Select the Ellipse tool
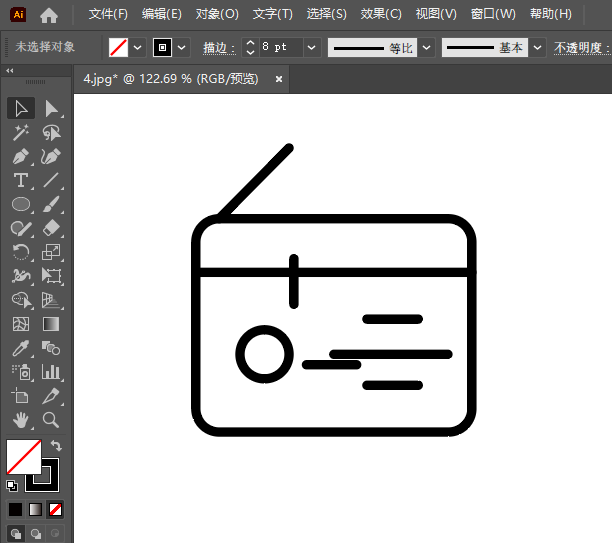The image size is (612, 543). [x=21, y=204]
